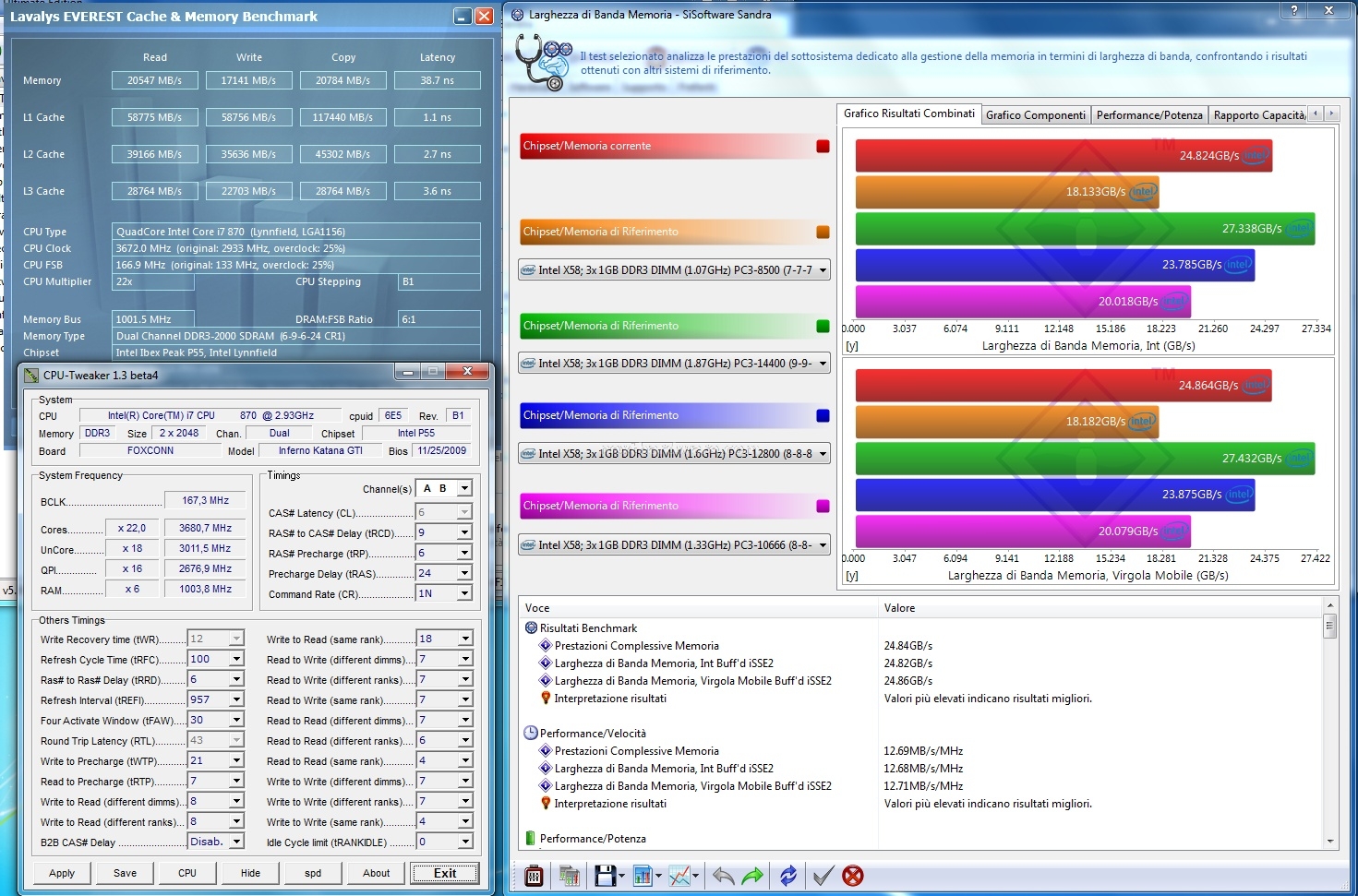Click the floppy disk save icon
1358x896 pixels.
(x=605, y=876)
